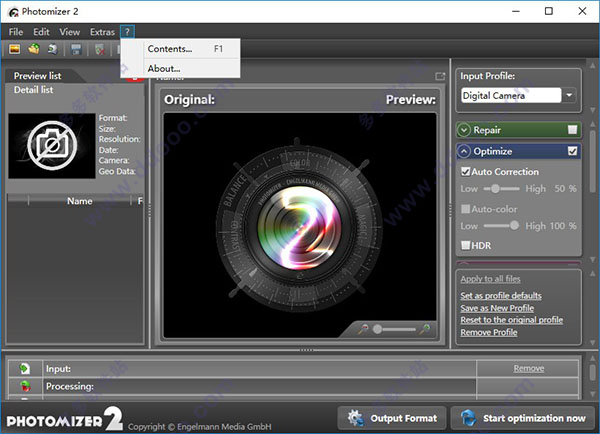Screen dimensions: 600x434
Task: Click the remove image toolbar icon
Action: [99, 49]
